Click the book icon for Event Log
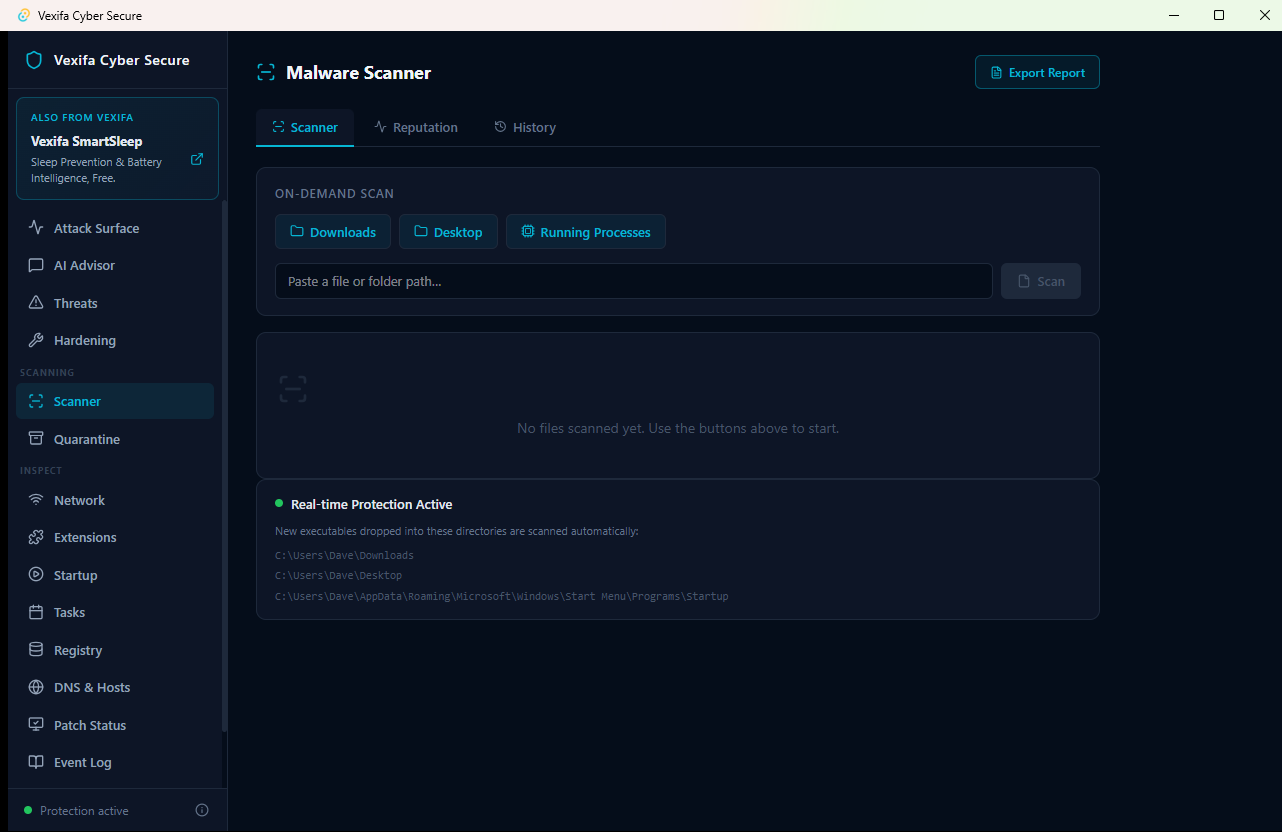Screen dimensions: 1282x832 pos(36,762)
